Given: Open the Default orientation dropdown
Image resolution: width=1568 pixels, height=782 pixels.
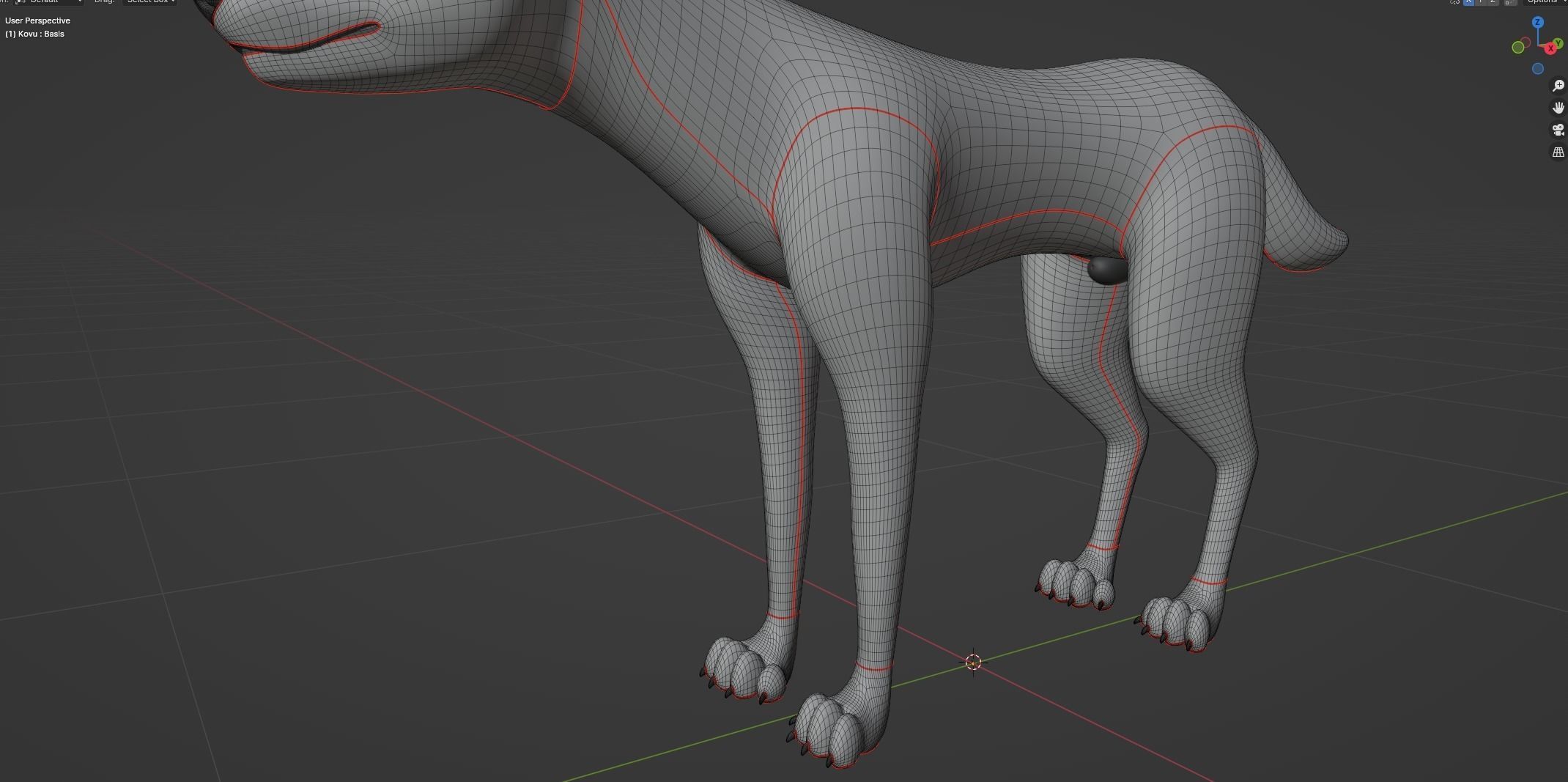Looking at the screenshot, I should coord(48,2).
